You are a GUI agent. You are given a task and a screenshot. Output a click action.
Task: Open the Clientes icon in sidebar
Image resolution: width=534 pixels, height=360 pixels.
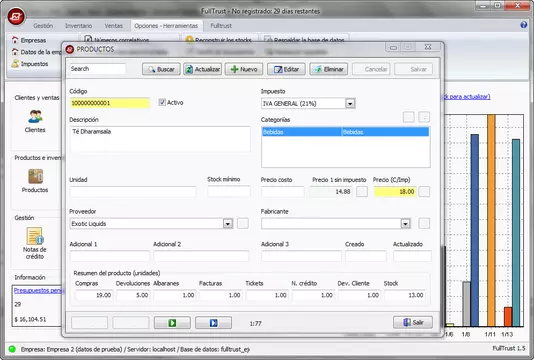tap(35, 117)
